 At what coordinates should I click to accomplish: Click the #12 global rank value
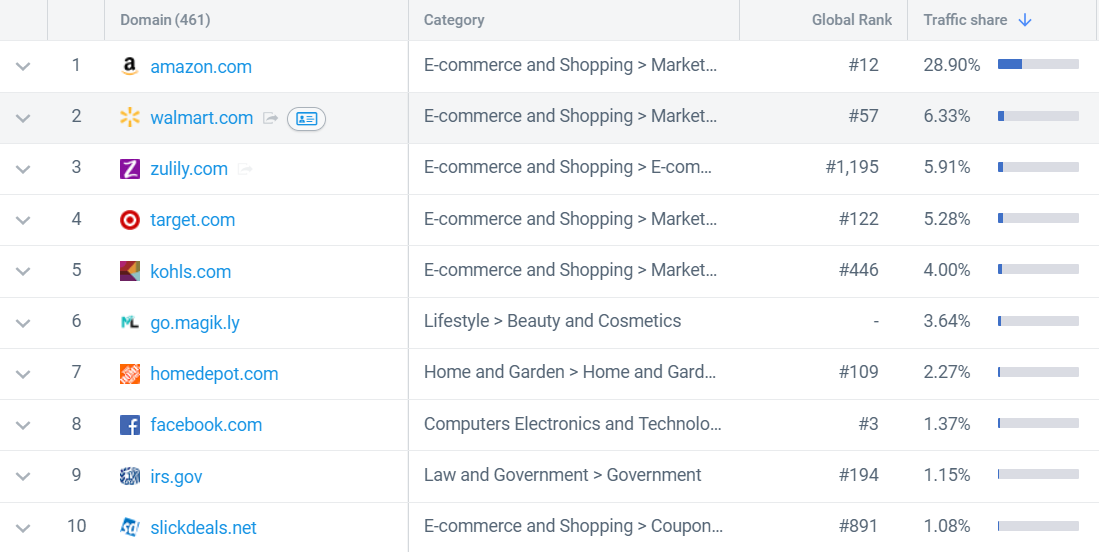[864, 65]
